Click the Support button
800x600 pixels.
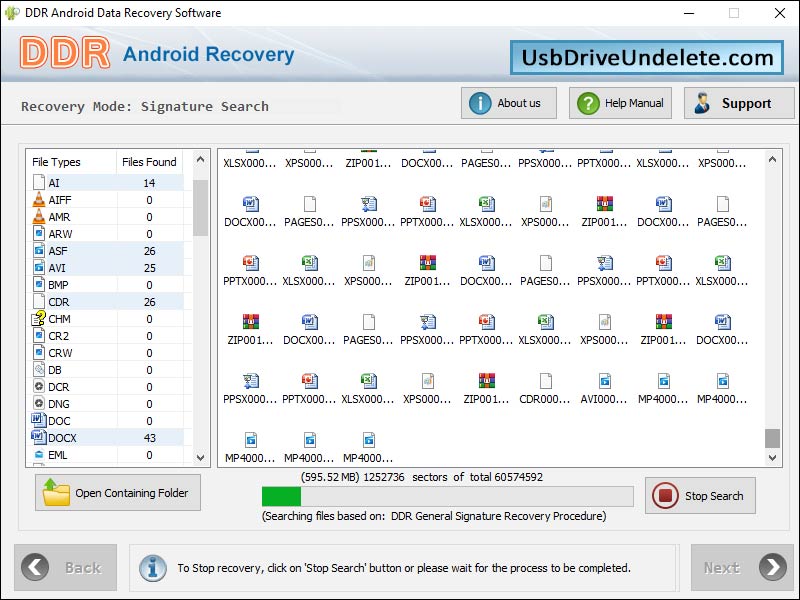pyautogui.click(x=739, y=103)
